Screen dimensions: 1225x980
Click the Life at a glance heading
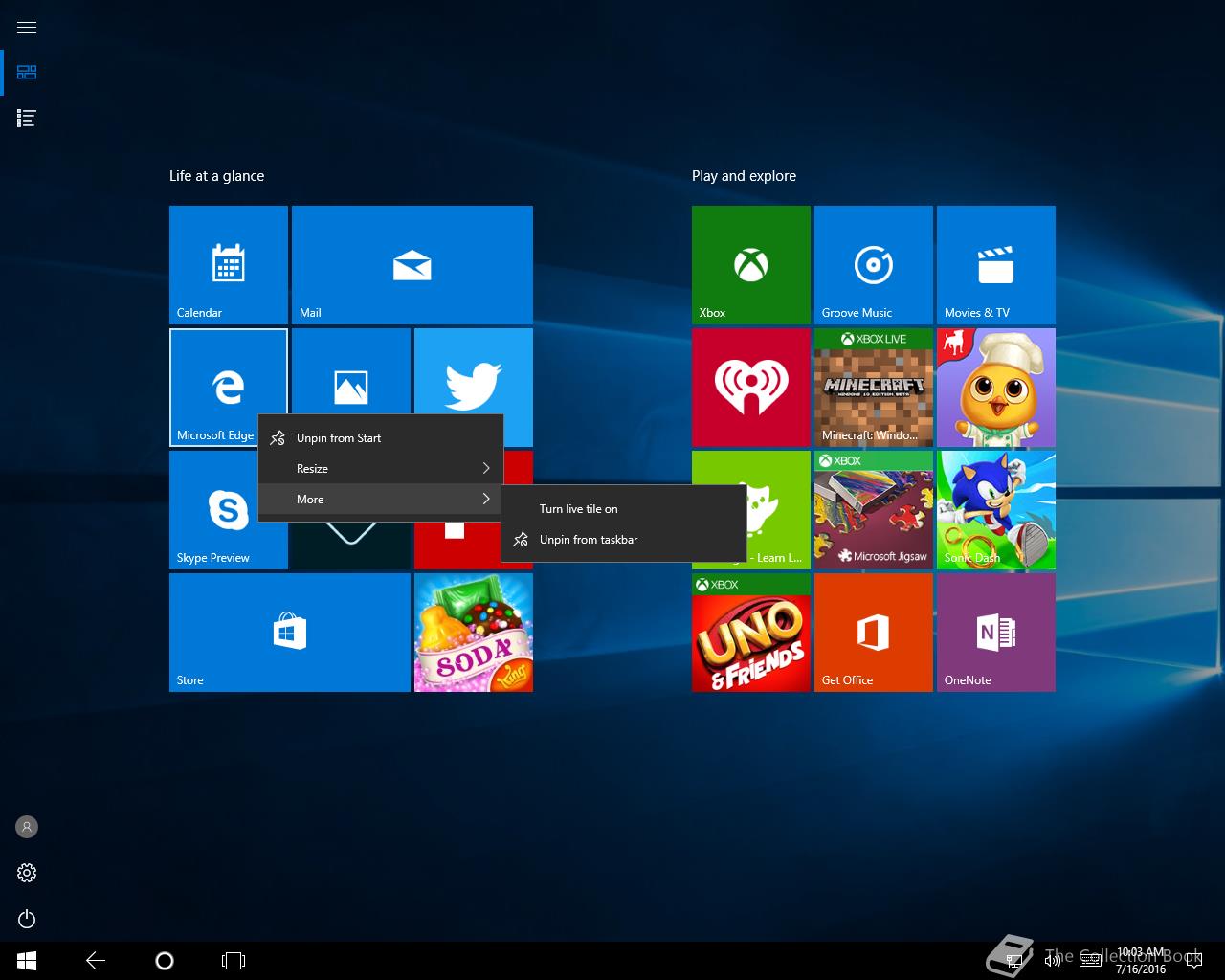[x=216, y=176]
